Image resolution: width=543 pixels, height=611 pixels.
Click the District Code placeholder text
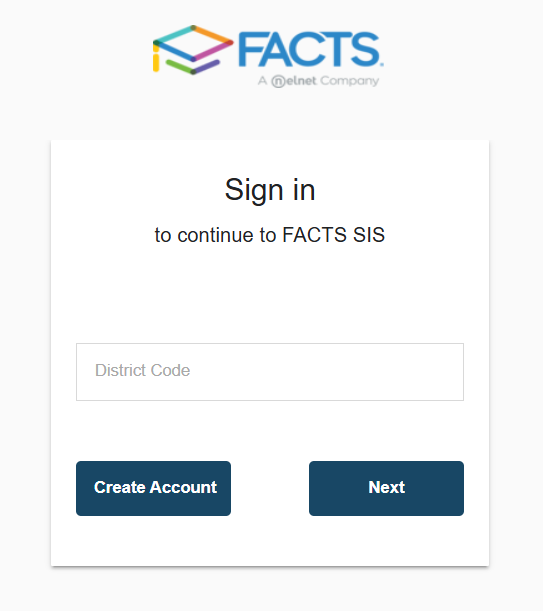click(143, 370)
